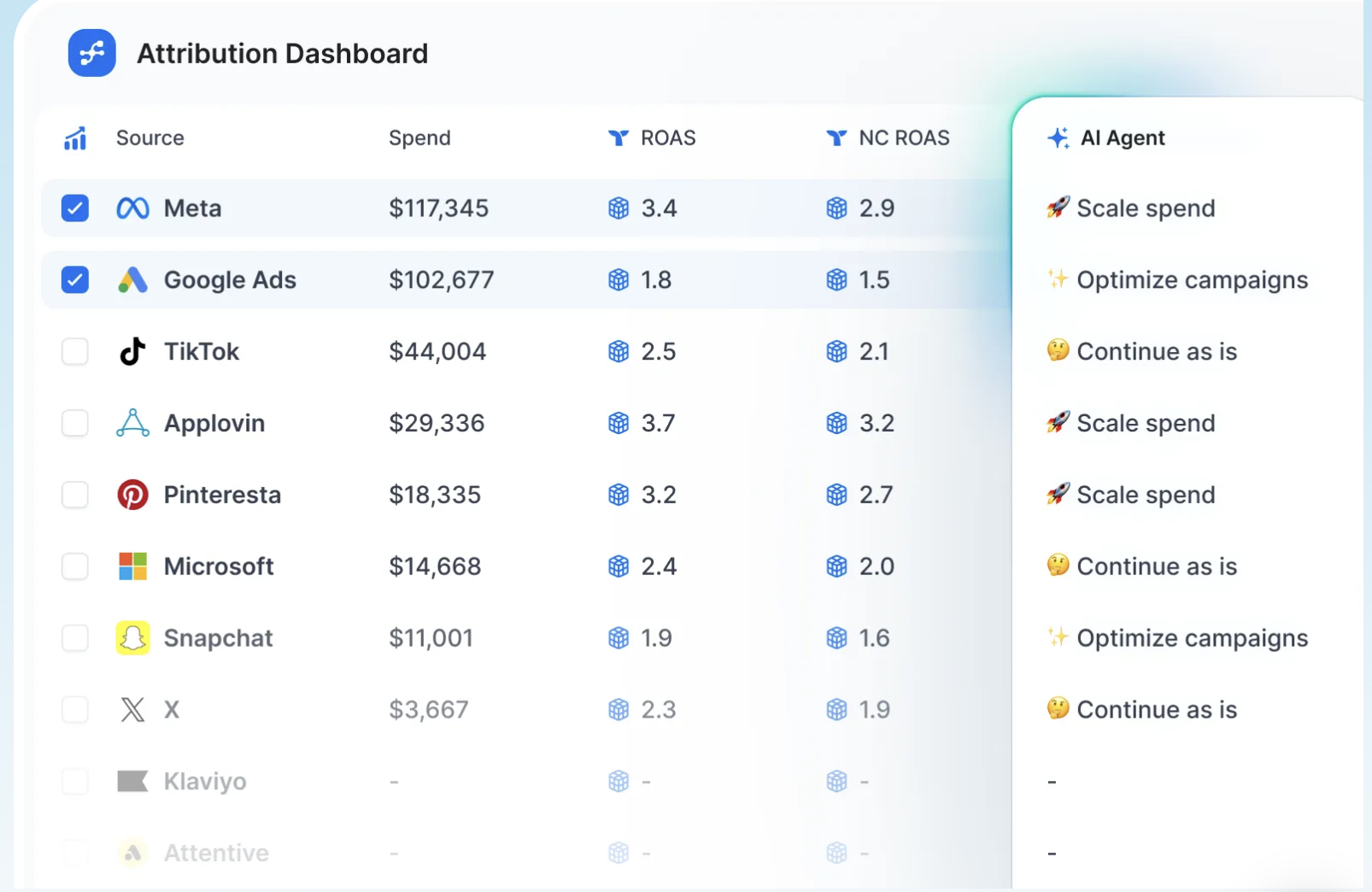Check the Snapchat row checkbox

tap(75, 638)
